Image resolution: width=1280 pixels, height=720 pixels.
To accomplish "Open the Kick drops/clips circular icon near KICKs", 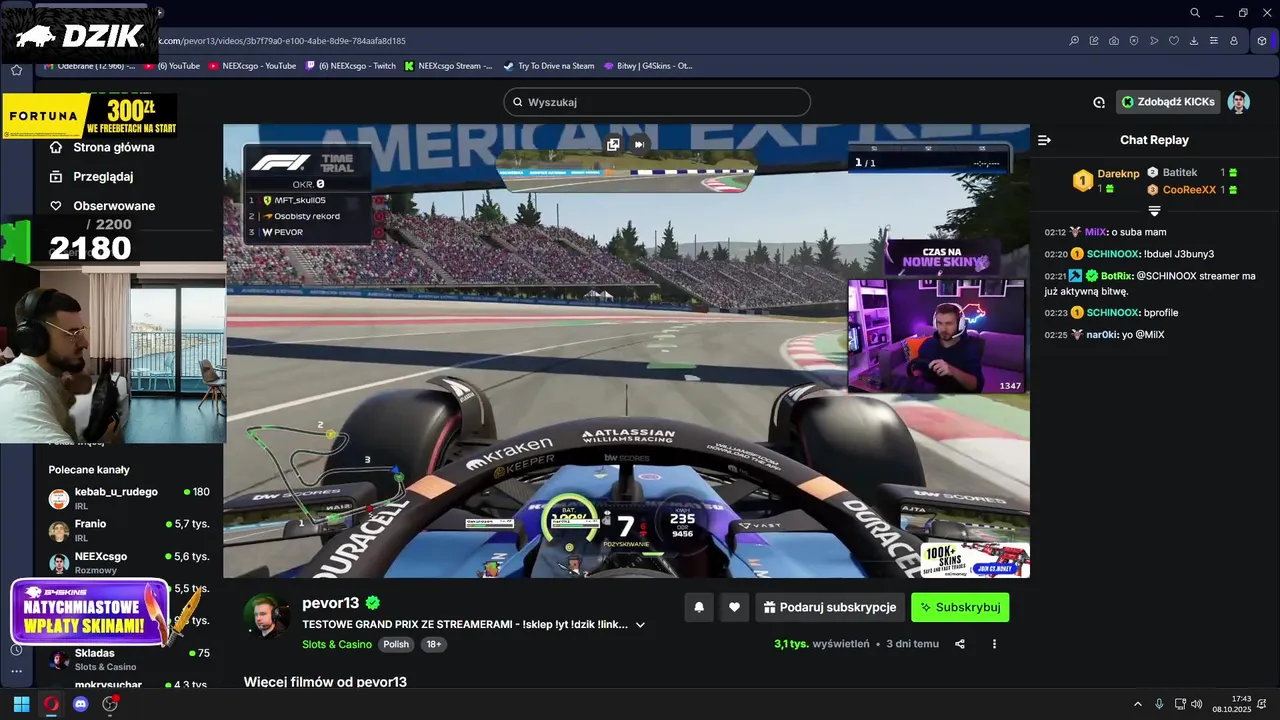I will (x=1099, y=102).
